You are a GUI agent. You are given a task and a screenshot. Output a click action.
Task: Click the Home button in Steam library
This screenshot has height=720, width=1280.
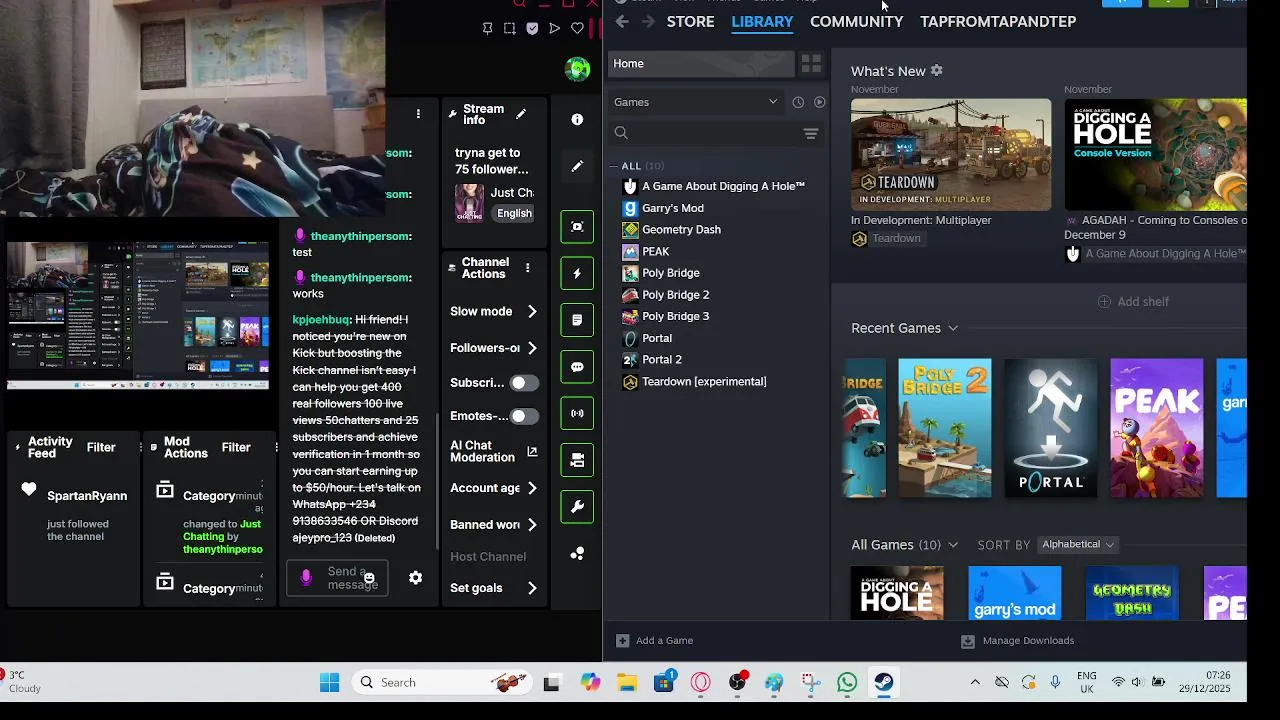(701, 64)
